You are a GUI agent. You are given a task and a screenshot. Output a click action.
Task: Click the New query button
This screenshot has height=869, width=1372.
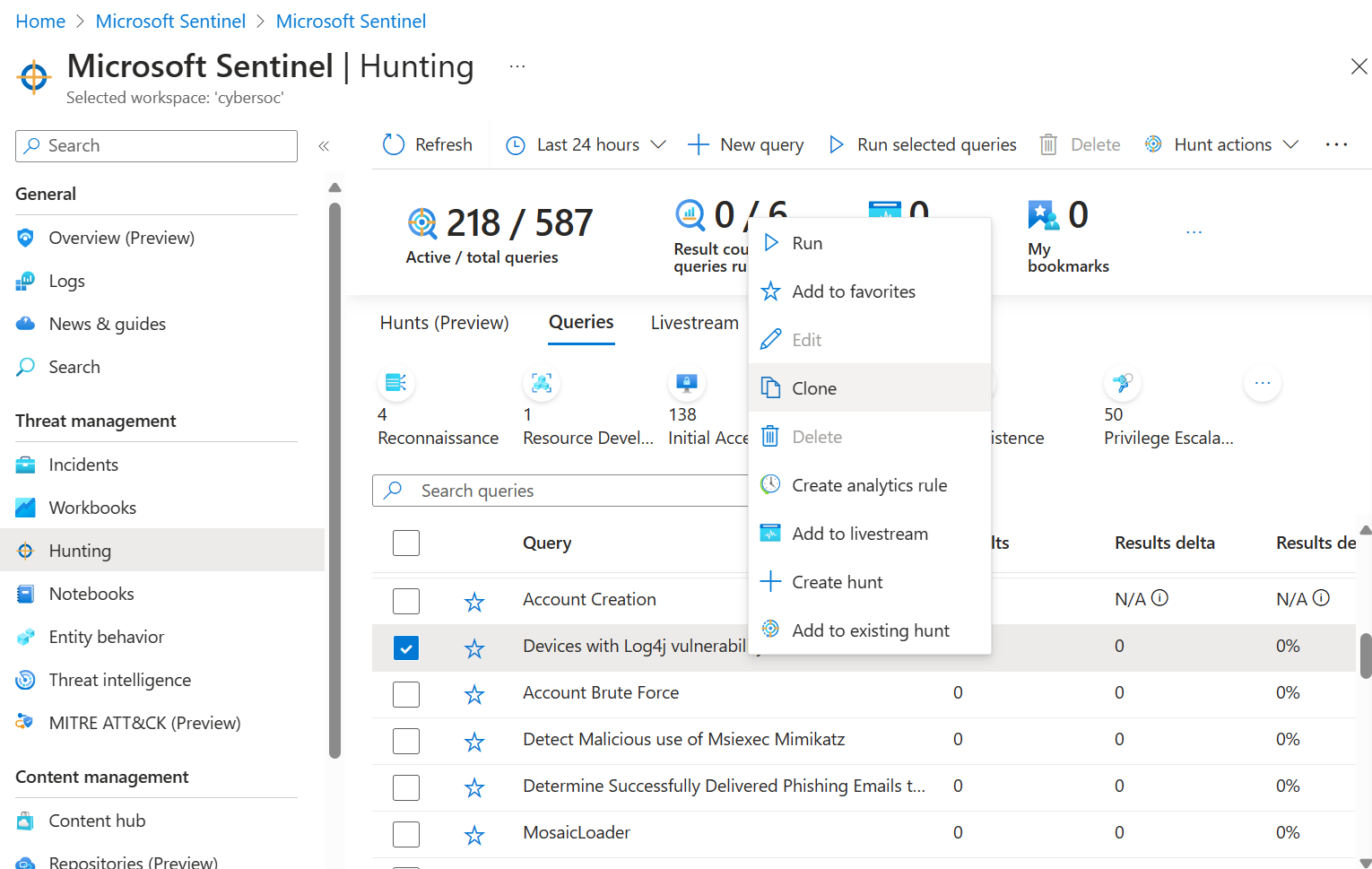(x=746, y=144)
